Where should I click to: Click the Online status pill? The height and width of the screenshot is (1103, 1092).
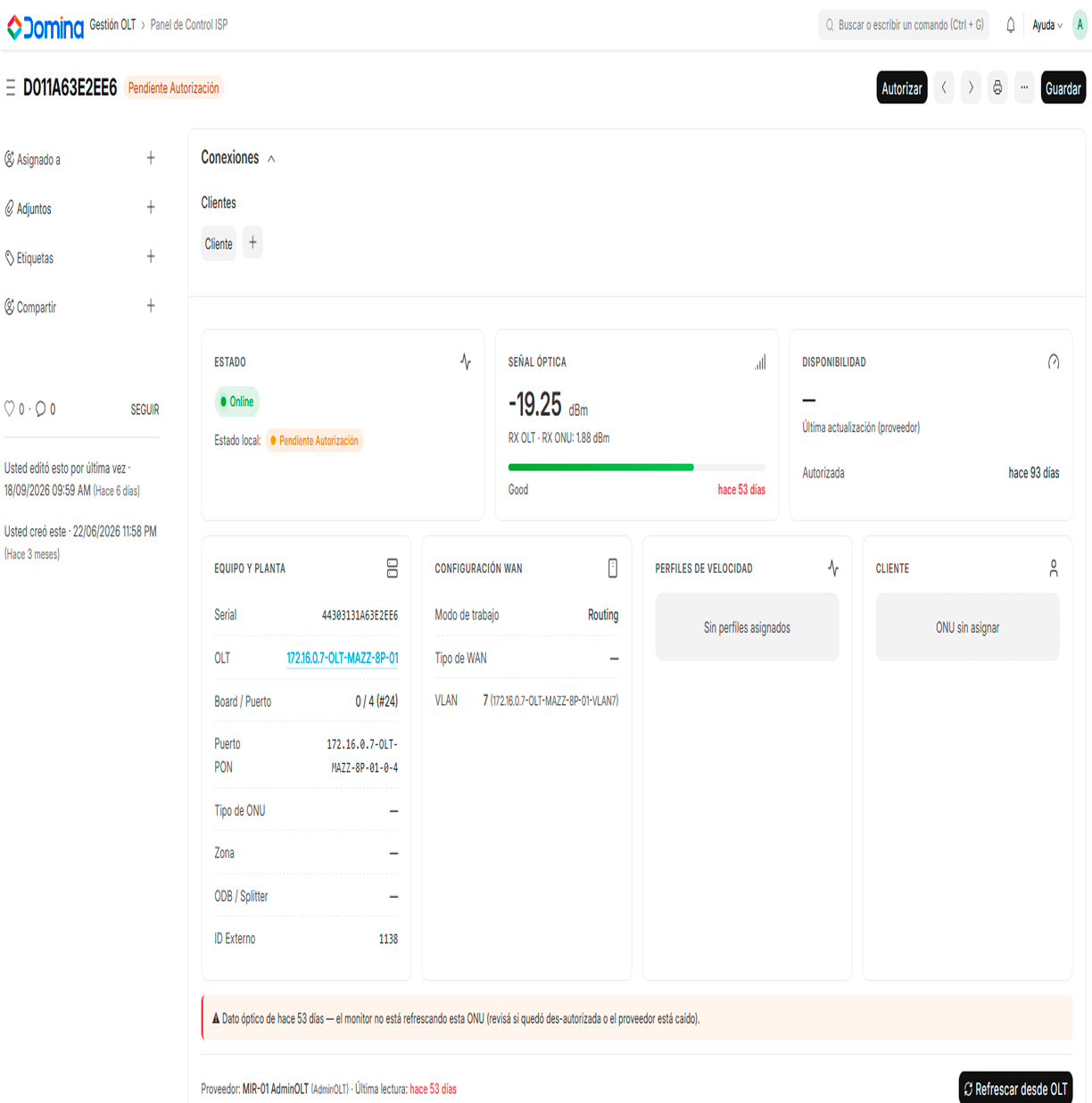(236, 402)
